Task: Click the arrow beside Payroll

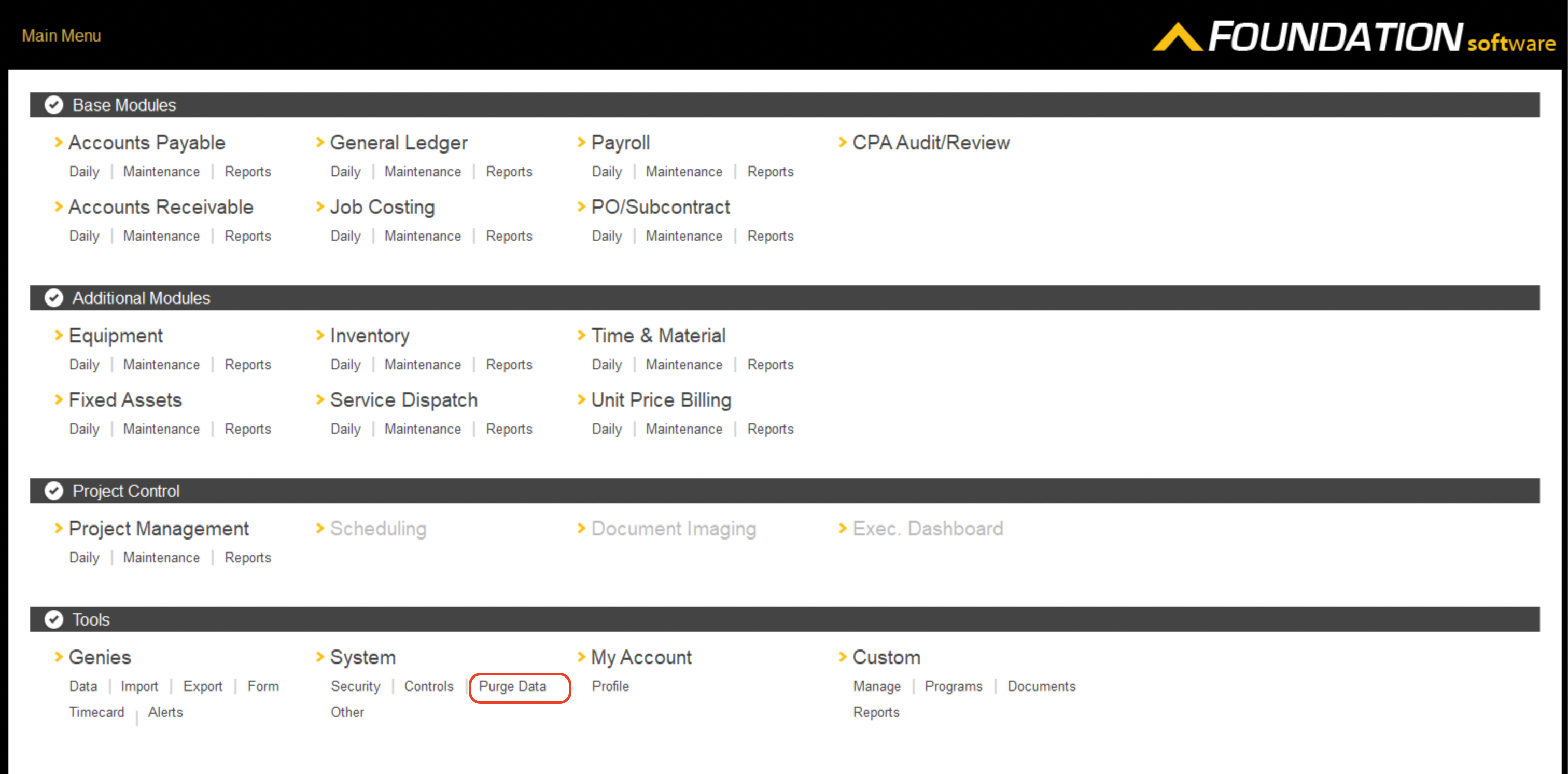Action: [581, 143]
